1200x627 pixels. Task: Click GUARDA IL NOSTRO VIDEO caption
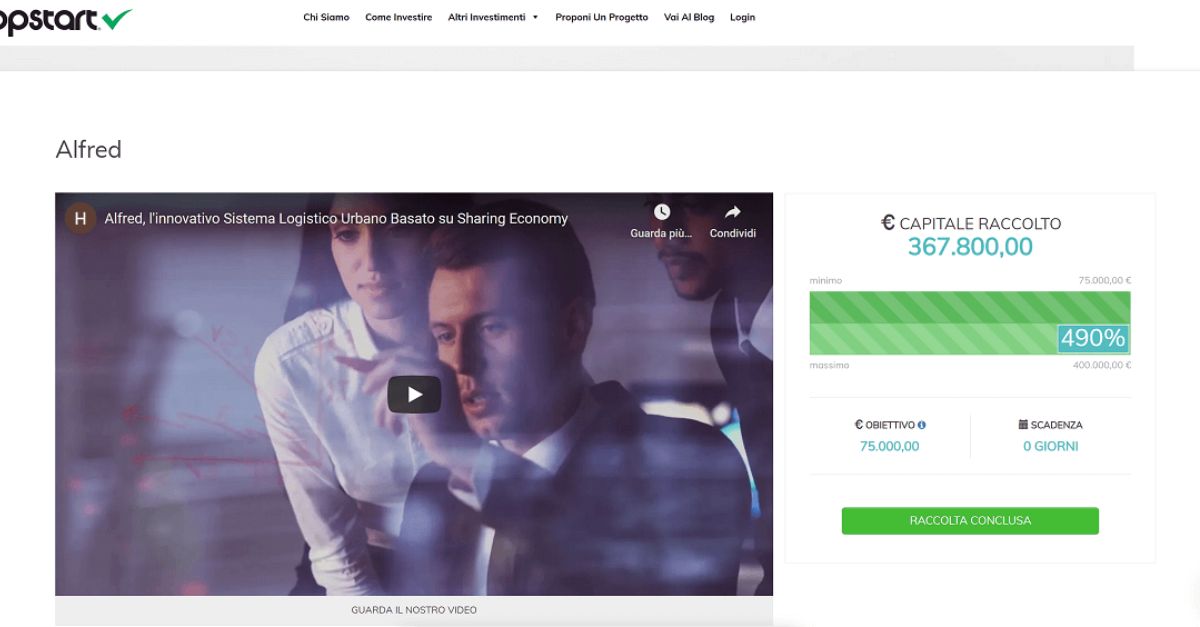[414, 610]
